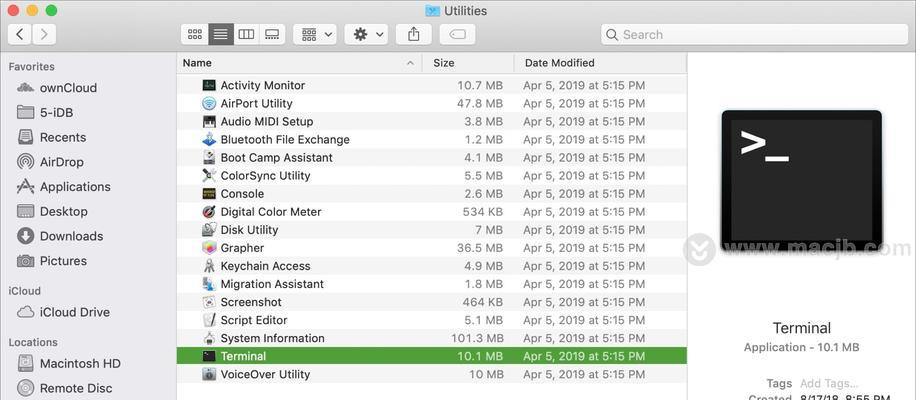Click the large Terminal preview image
Screen dimensions: 916x400
[x=802, y=180]
